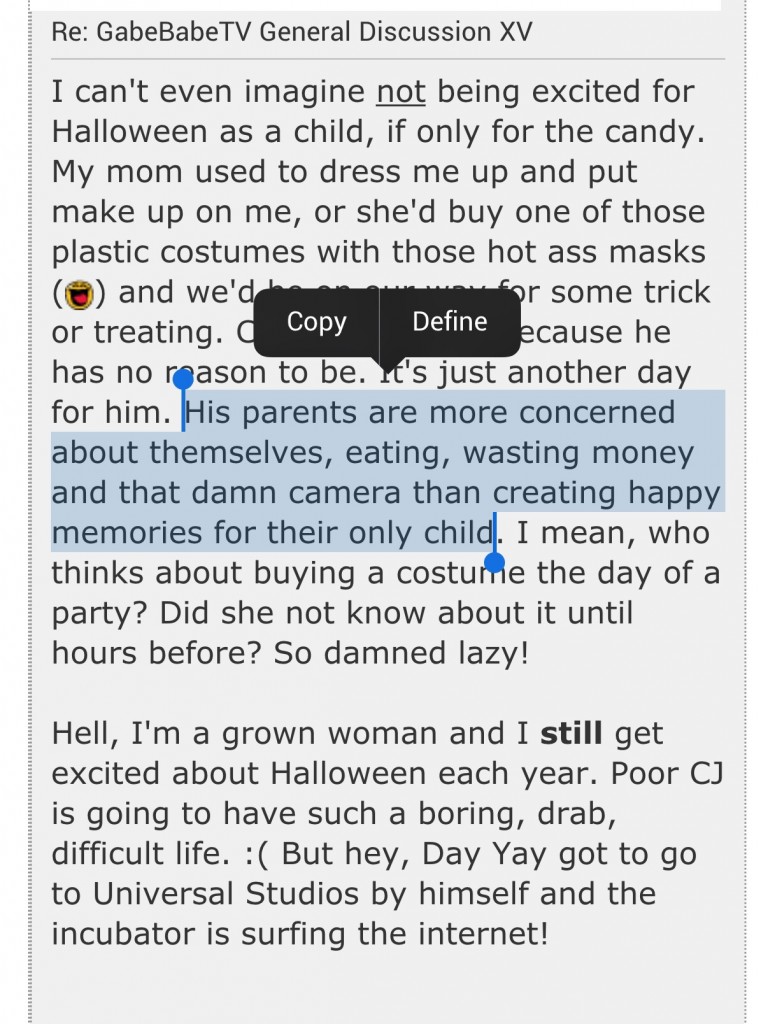Viewport: 761px width, 1024px height.
Task: Tap the post title GabeBabeTV General Discussion XV
Action: [x=291, y=32]
